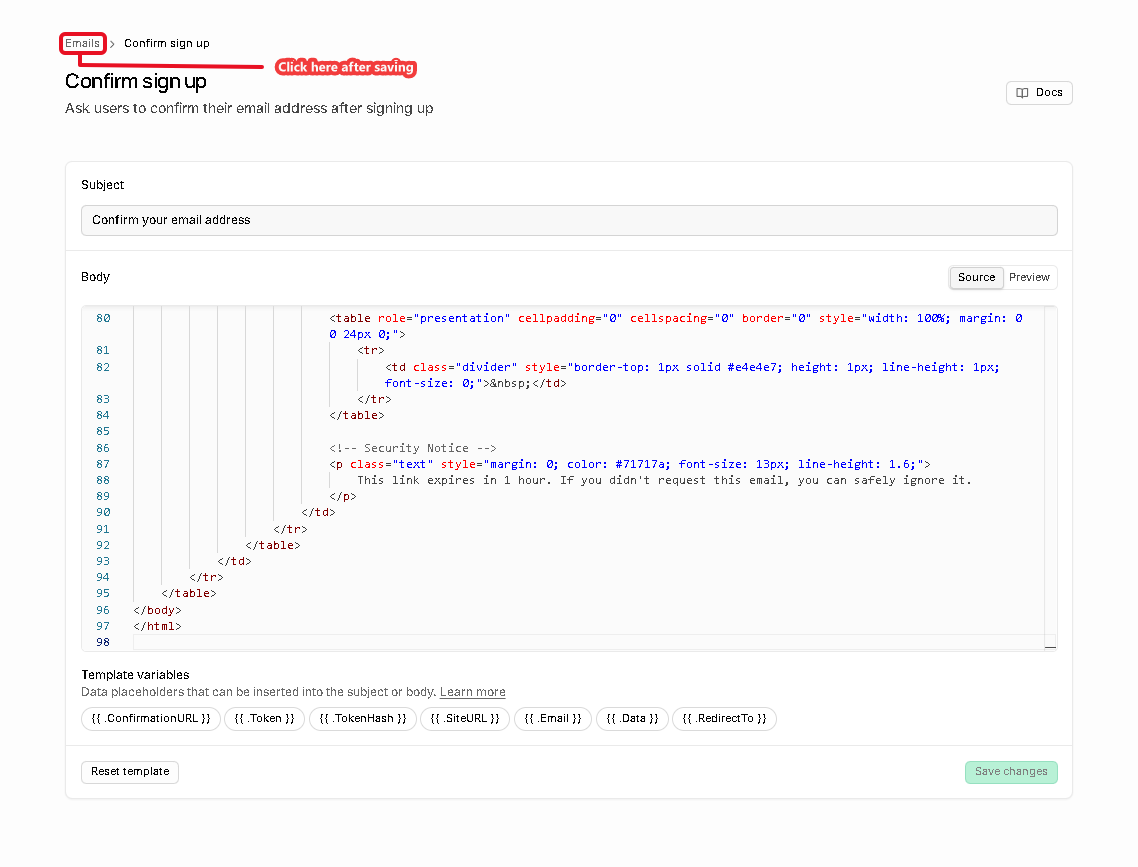1138x867 pixels.
Task: Follow the Learn more link
Action: point(472,692)
